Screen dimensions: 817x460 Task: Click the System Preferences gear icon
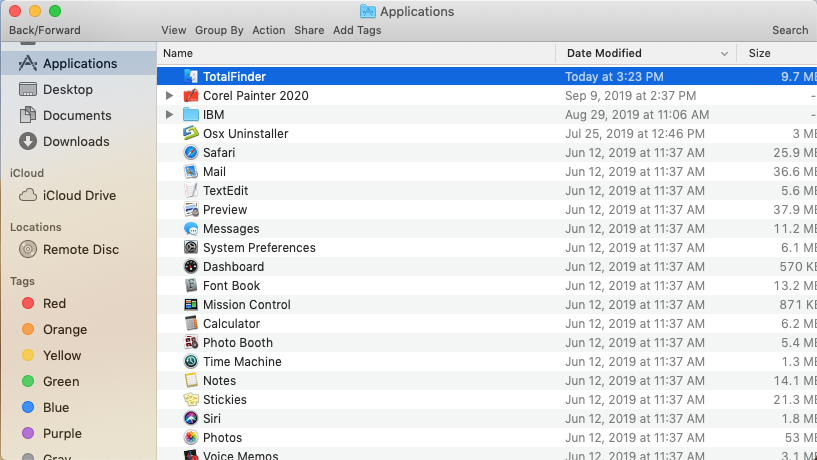click(191, 248)
